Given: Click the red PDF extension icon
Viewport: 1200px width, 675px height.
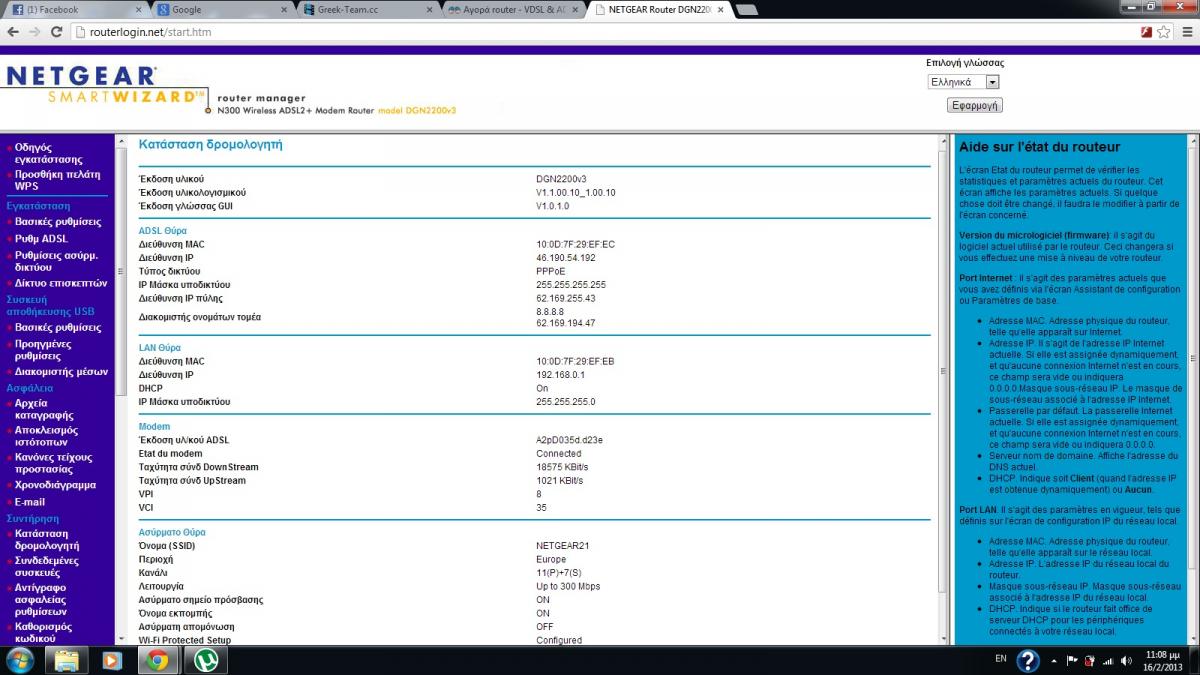Looking at the screenshot, I should (1147, 32).
